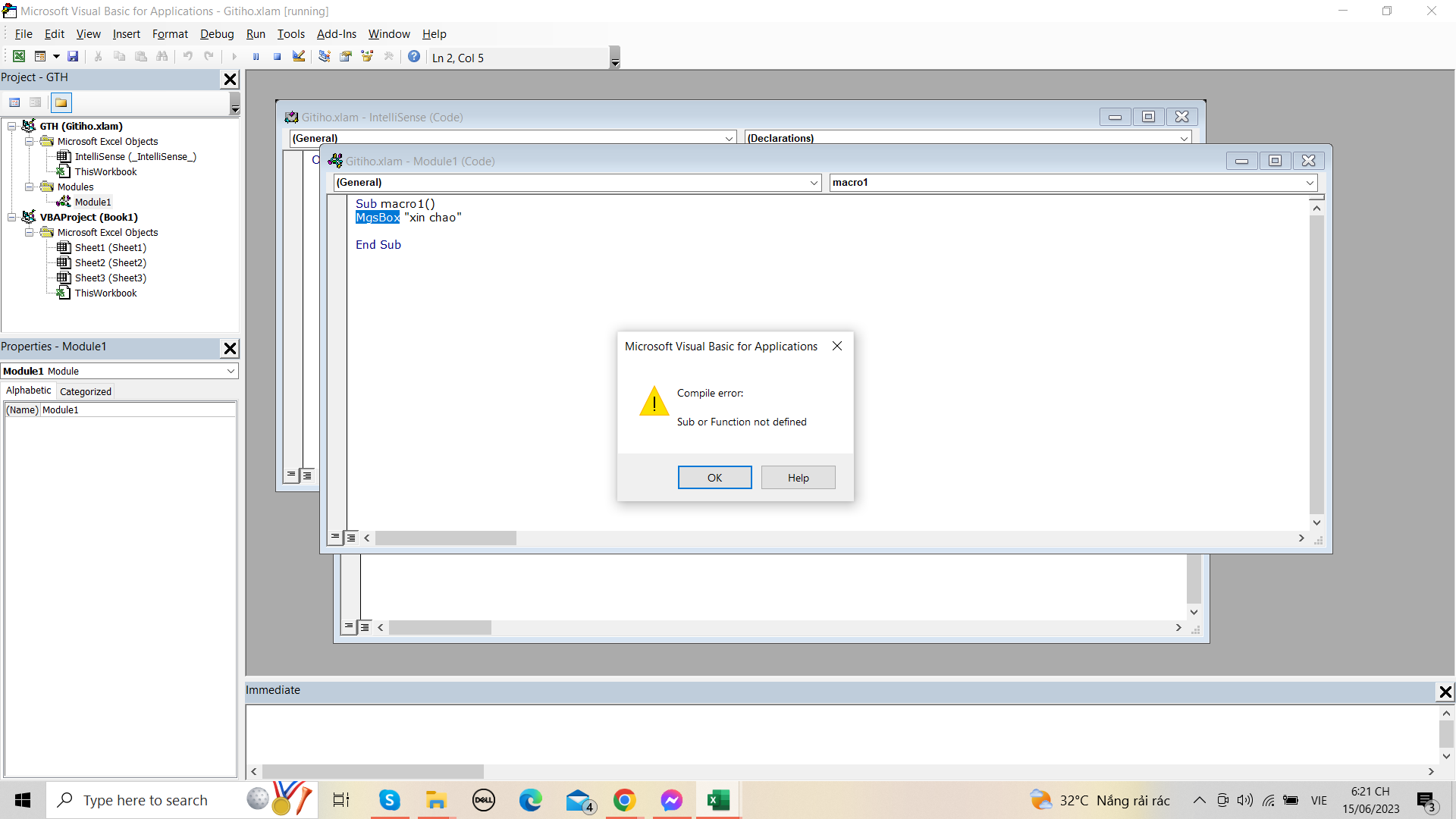Collapse the Modules folder
This screenshot has height=819, width=1456.
coord(30,187)
